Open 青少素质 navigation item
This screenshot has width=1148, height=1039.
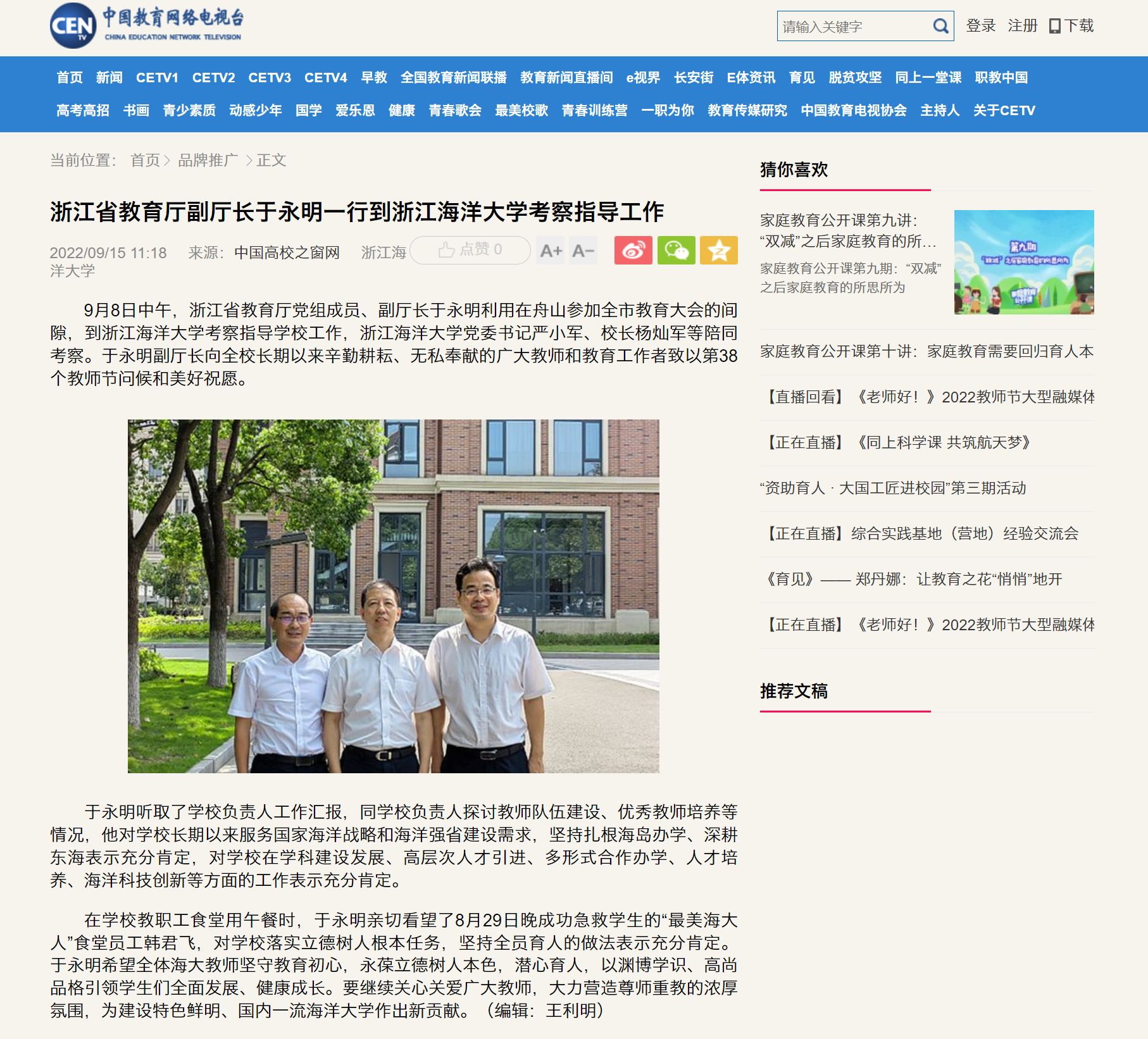point(189,110)
